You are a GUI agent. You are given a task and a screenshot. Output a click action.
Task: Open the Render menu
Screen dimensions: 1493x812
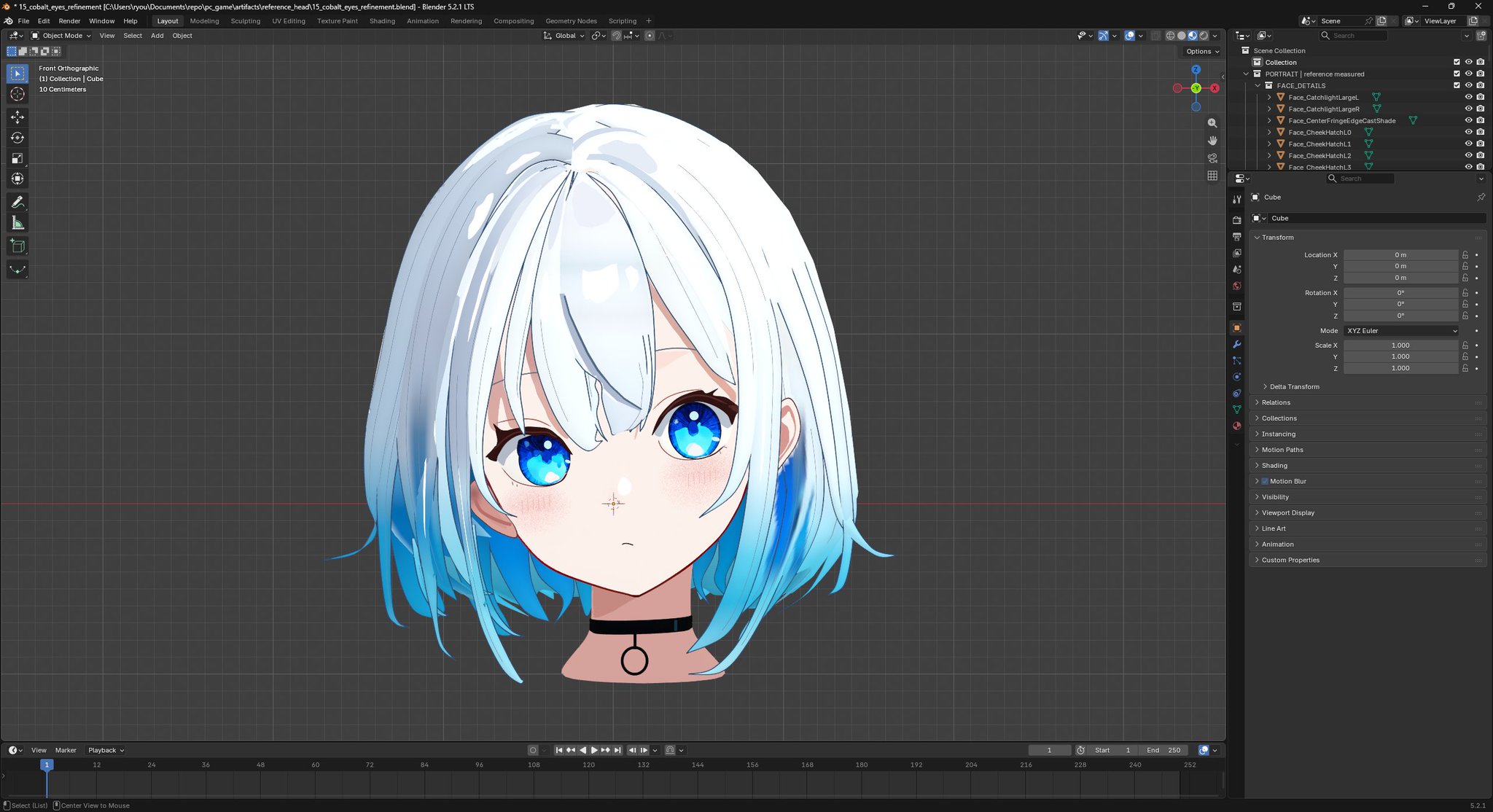(x=69, y=21)
